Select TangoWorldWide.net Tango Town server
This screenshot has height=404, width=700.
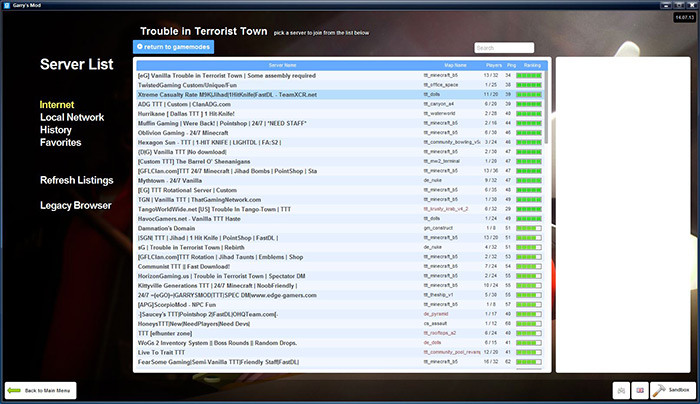[340, 209]
